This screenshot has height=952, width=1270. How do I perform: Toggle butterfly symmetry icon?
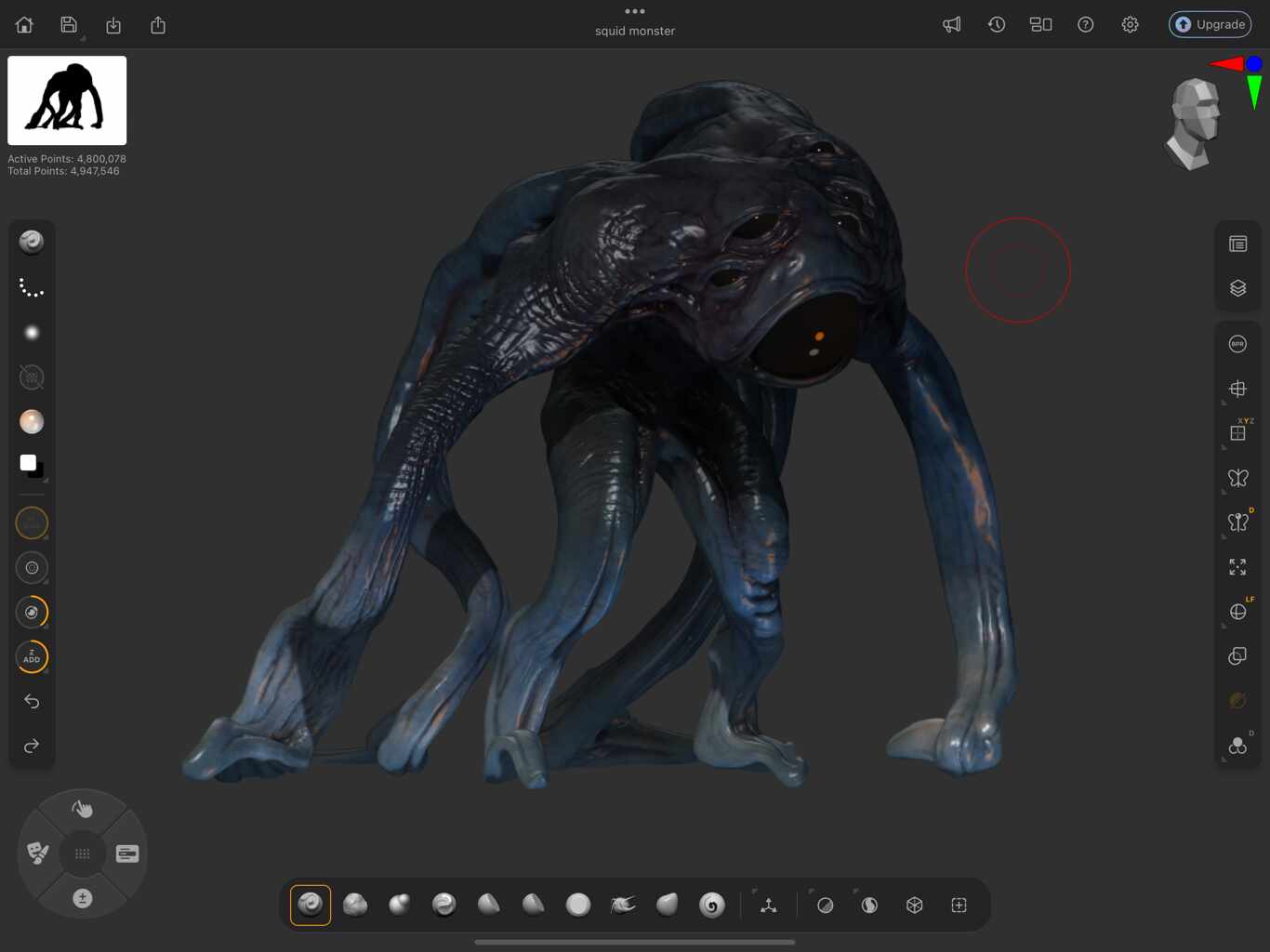1237,478
